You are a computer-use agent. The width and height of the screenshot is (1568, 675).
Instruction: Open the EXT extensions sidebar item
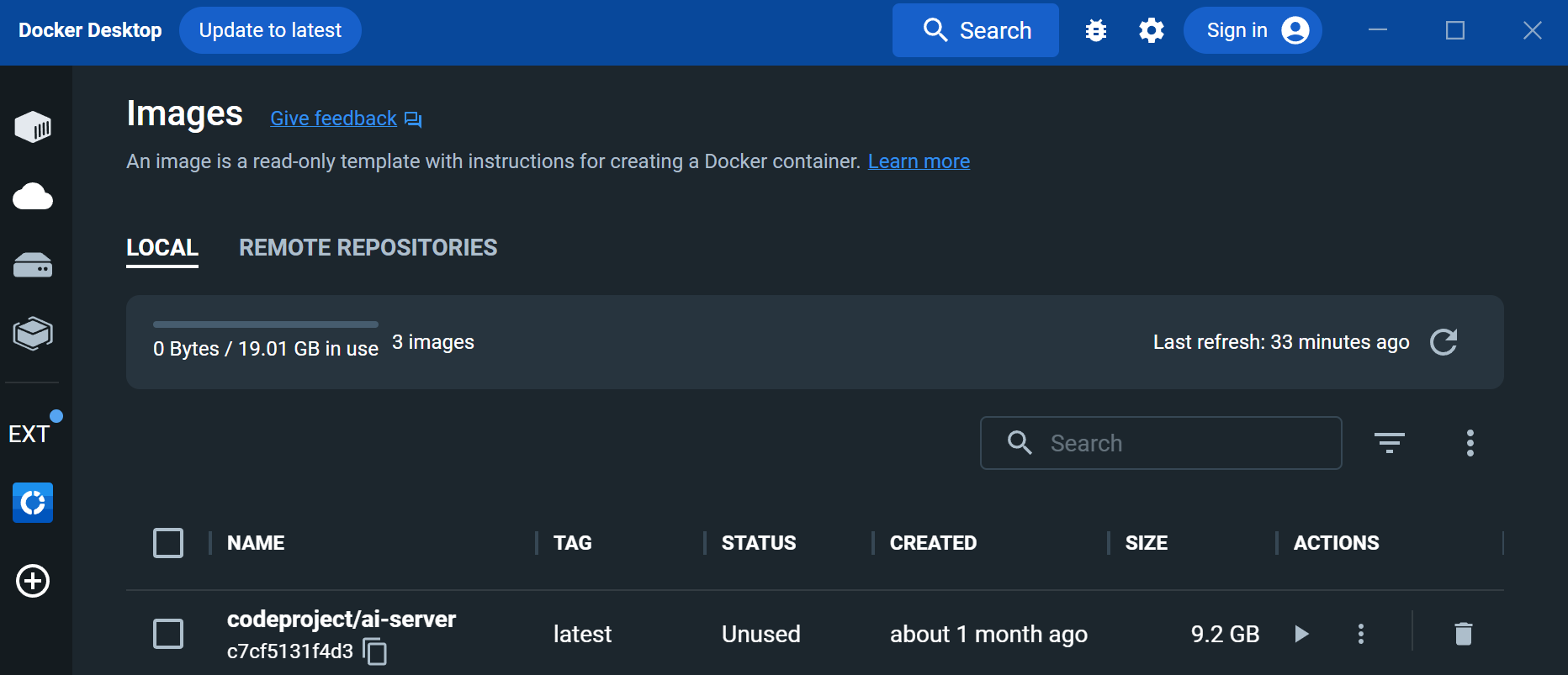point(29,434)
